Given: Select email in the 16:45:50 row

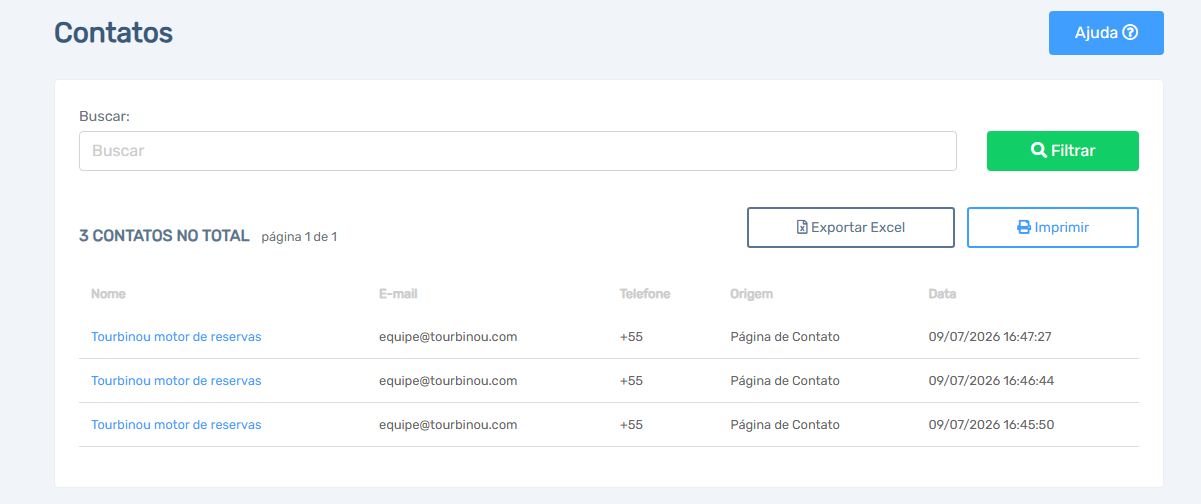Looking at the screenshot, I should 448,425.
